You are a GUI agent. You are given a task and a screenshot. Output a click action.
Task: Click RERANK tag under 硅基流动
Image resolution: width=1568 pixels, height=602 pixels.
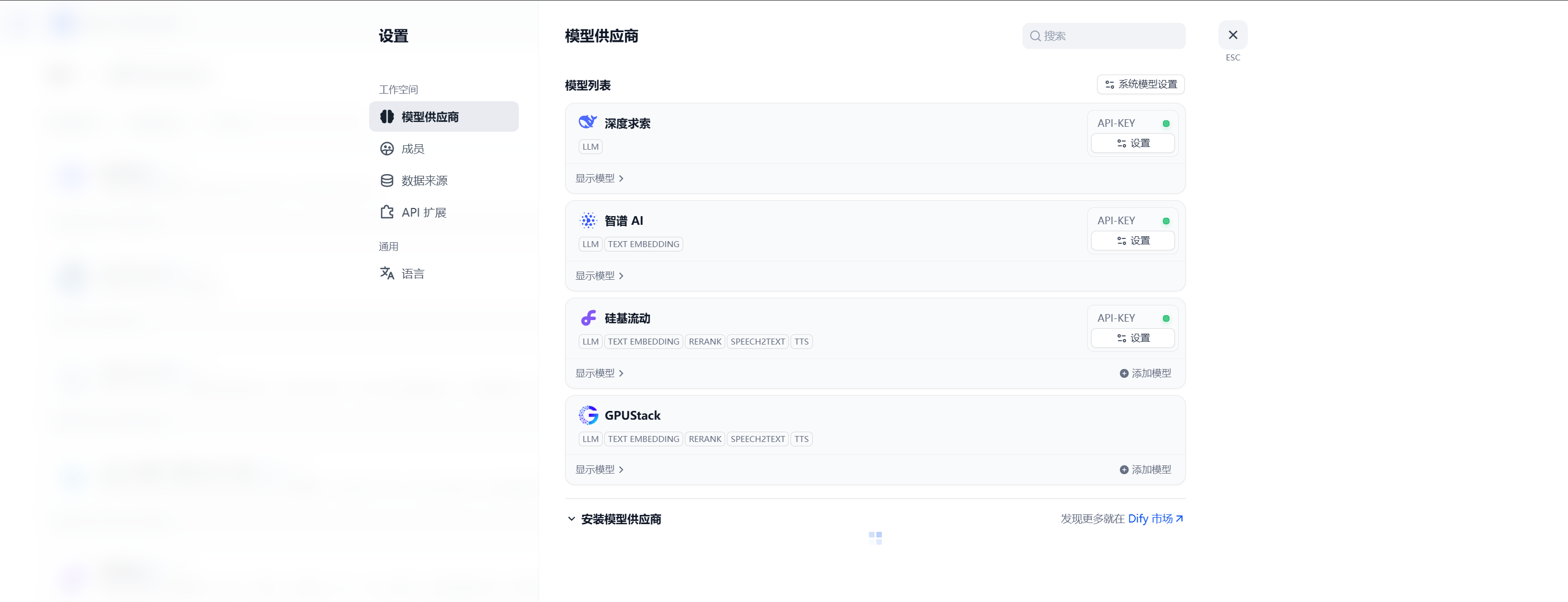tap(705, 341)
